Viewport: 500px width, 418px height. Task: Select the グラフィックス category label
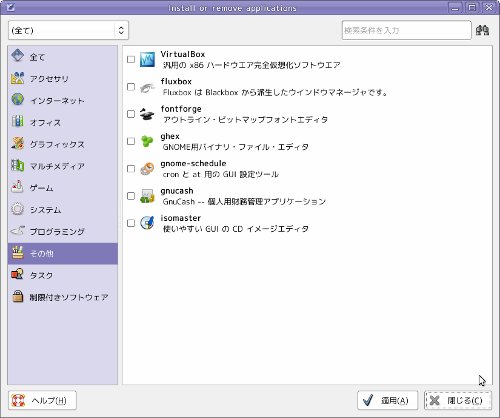click(x=57, y=144)
